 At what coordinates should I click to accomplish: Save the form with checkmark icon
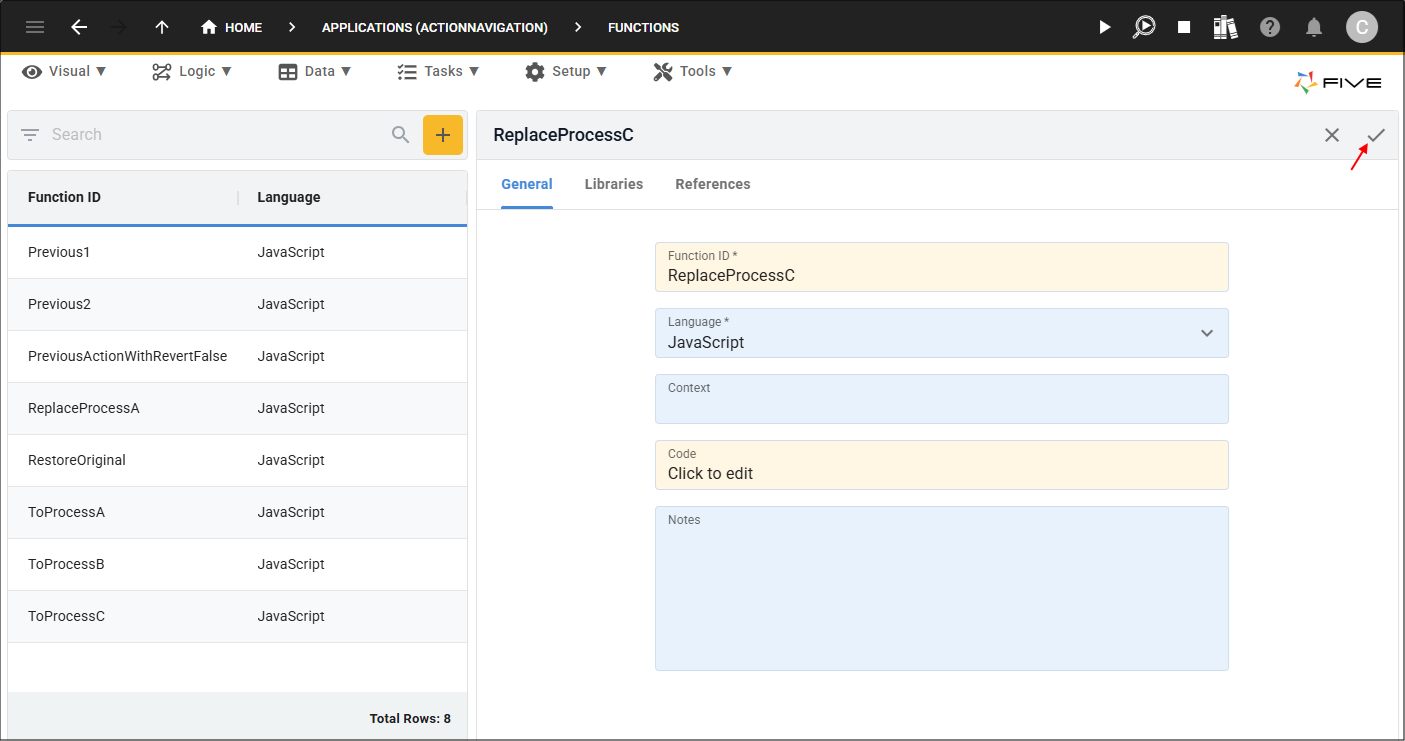coord(1376,135)
